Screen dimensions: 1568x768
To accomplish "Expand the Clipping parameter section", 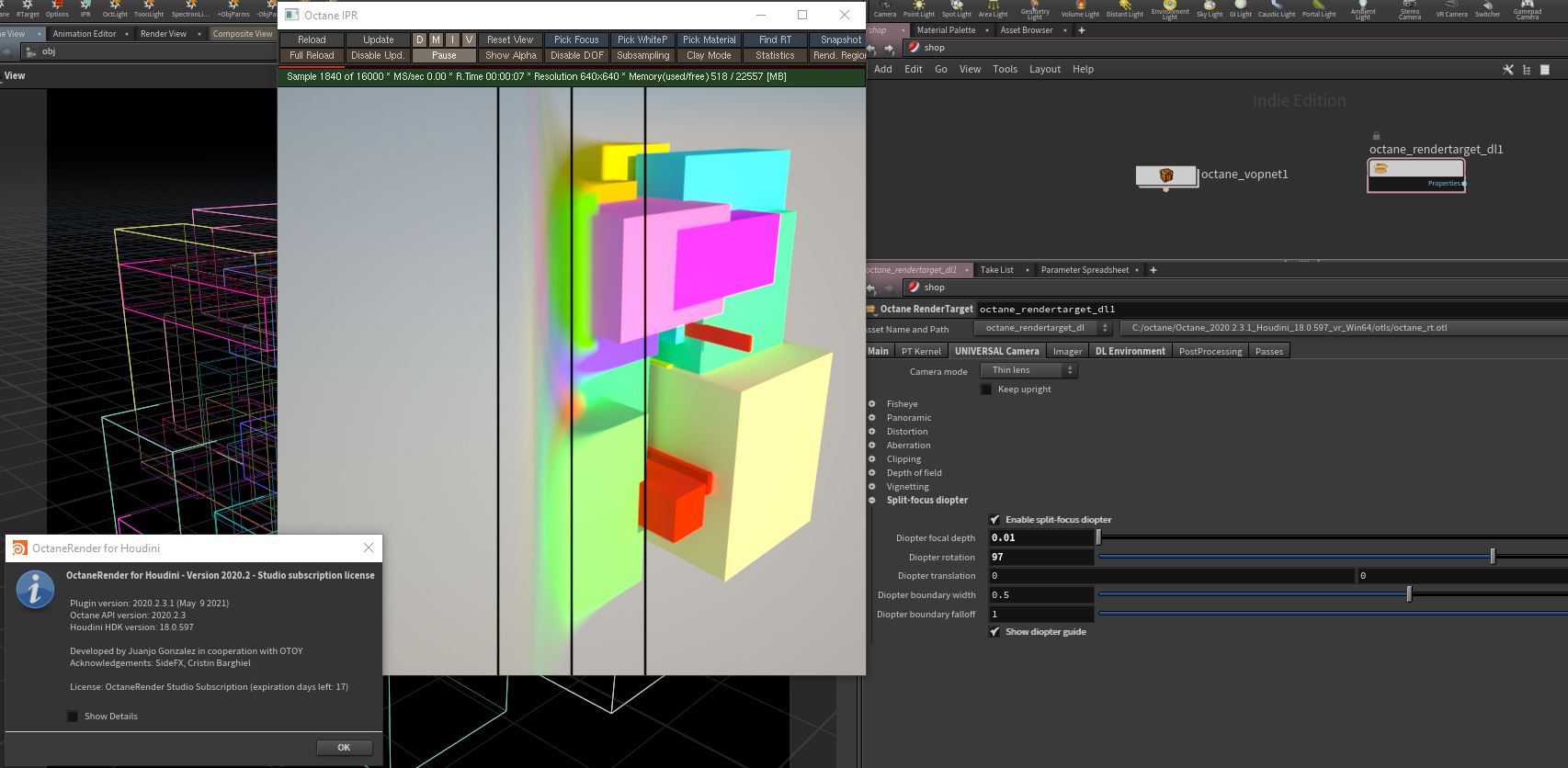I will 872,459.
